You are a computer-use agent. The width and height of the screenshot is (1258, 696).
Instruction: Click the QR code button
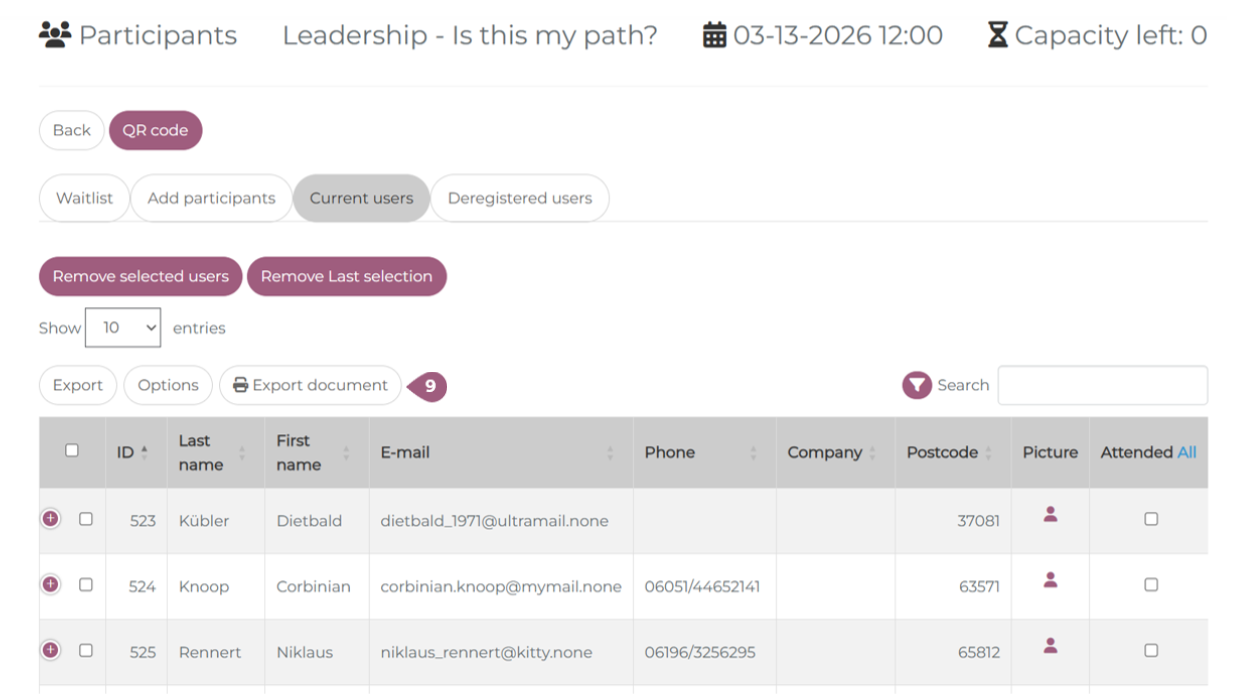[155, 130]
